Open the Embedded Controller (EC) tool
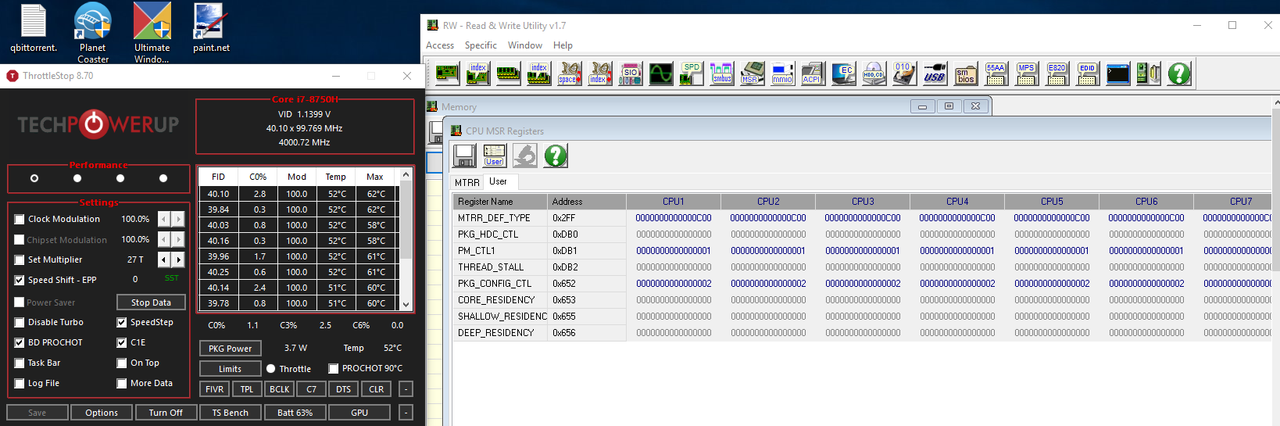This screenshot has height=426, width=1280. [x=844, y=73]
